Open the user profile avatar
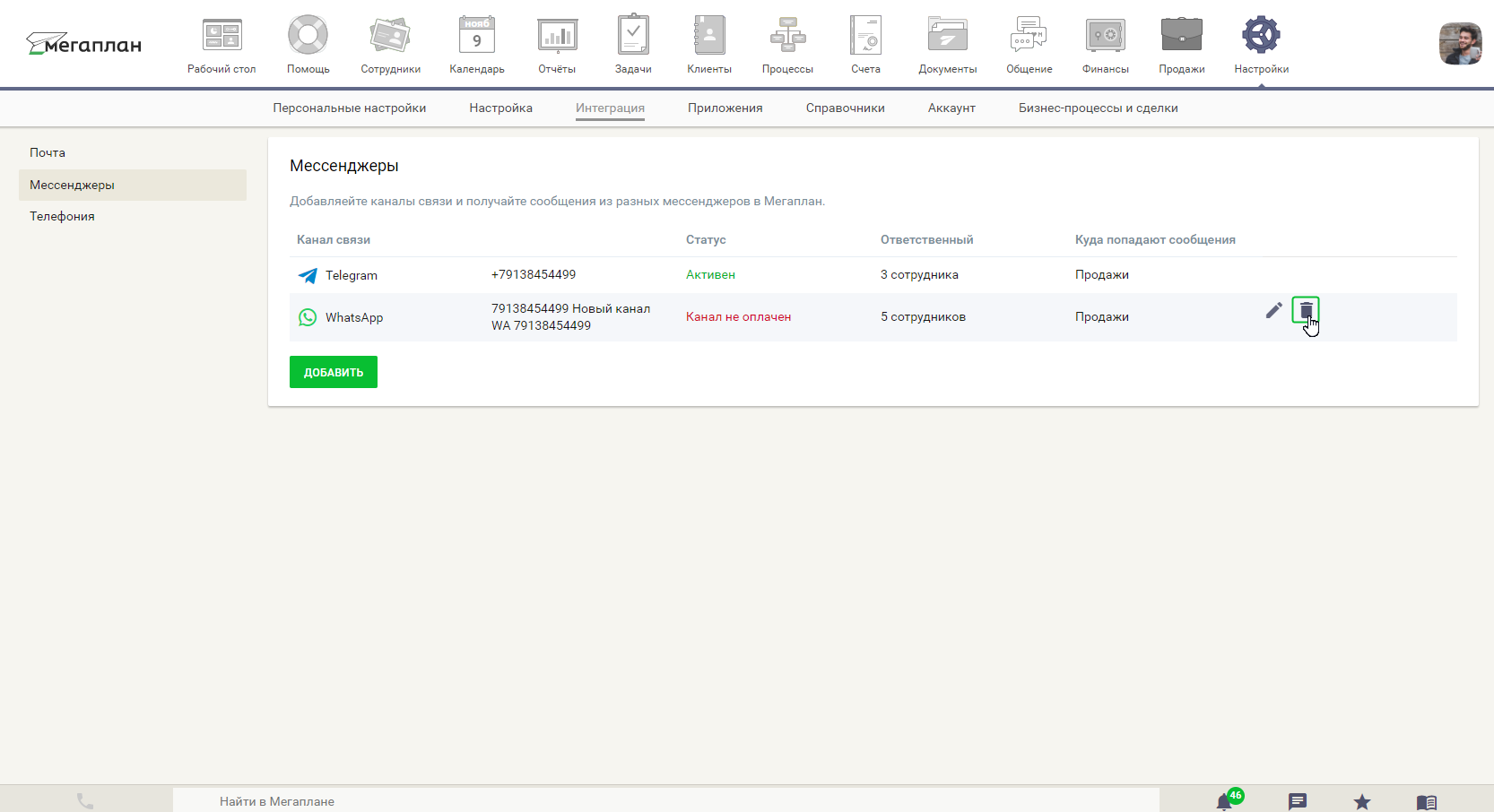 pos(1460,44)
